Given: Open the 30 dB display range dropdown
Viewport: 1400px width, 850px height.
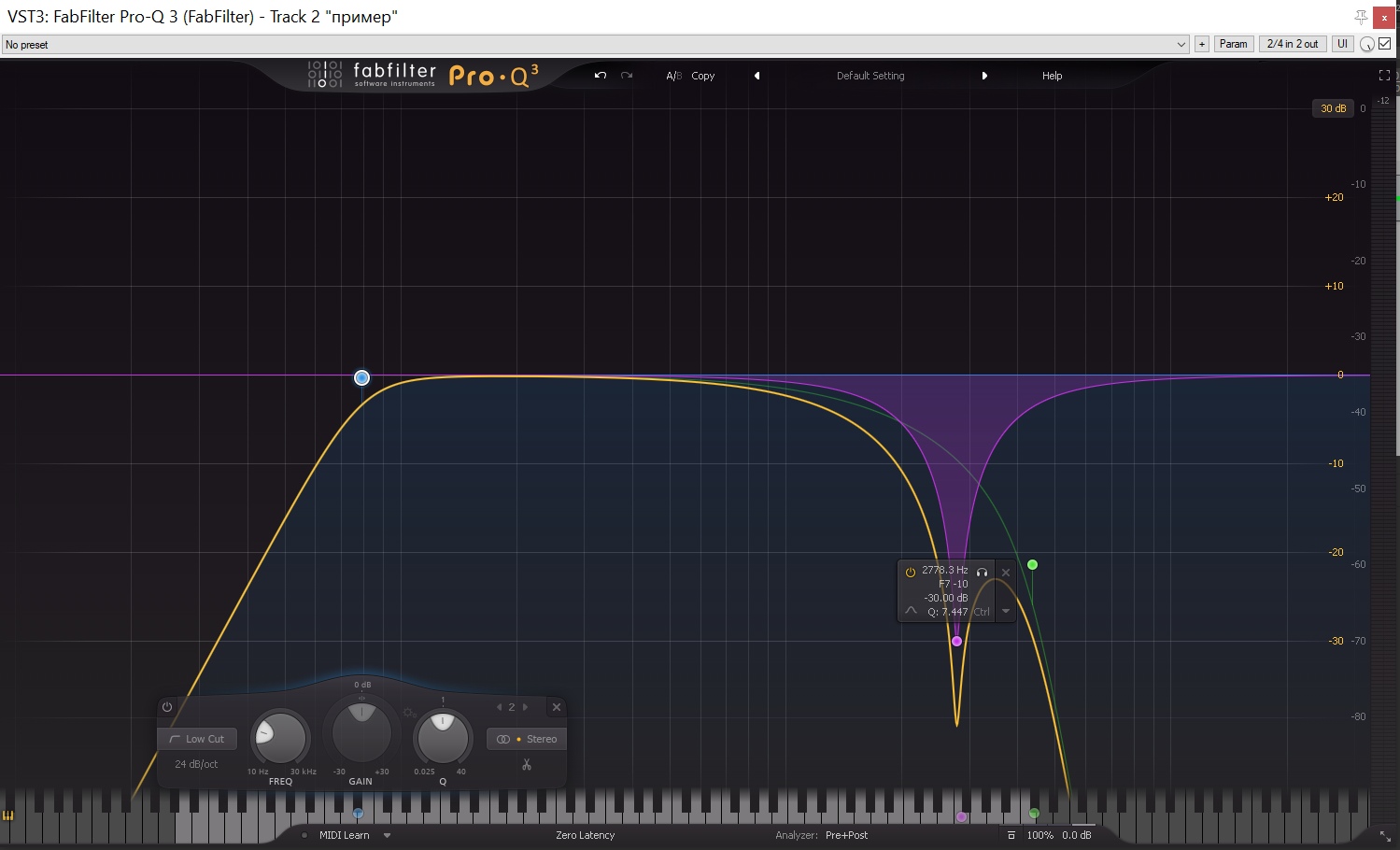Looking at the screenshot, I should (x=1333, y=108).
